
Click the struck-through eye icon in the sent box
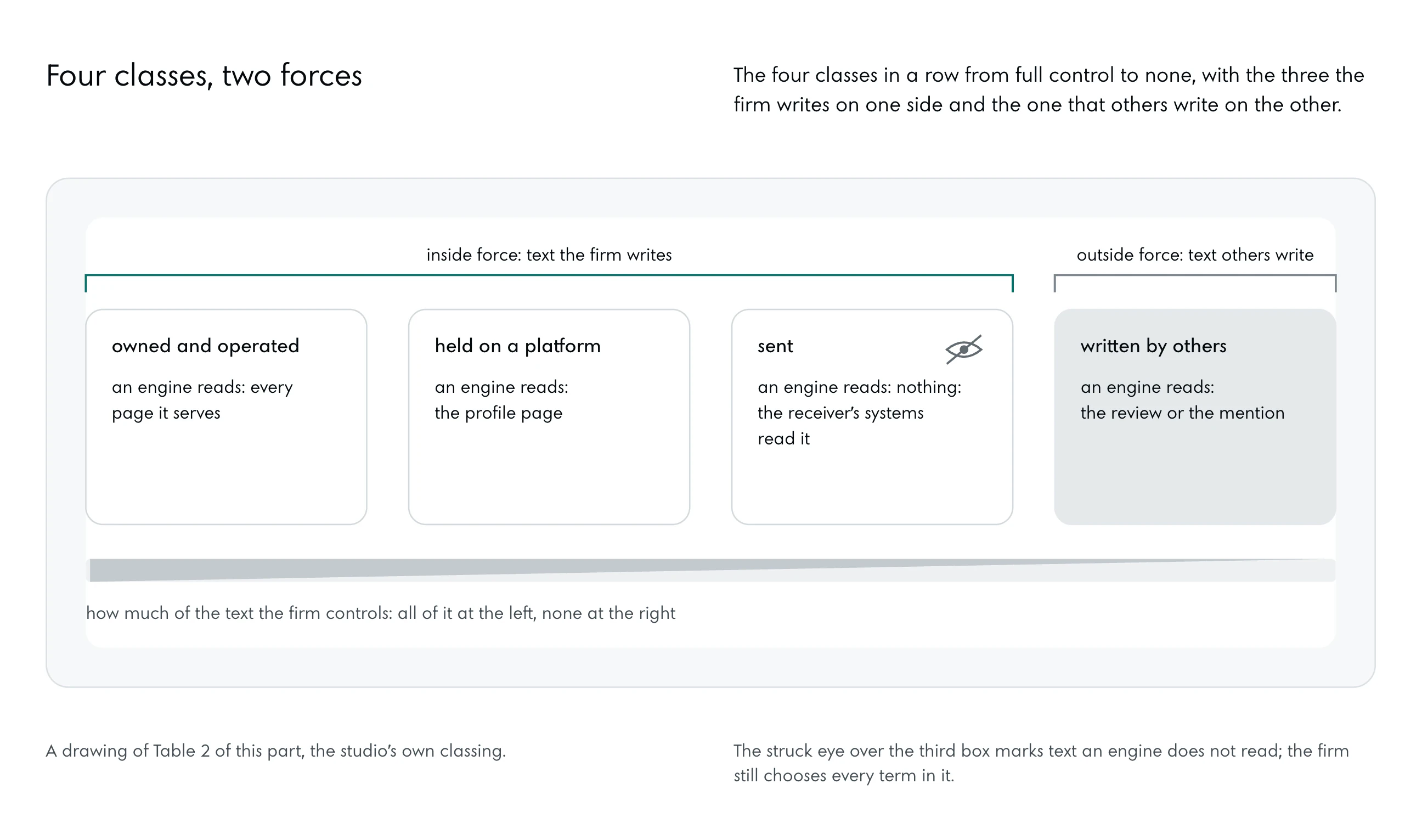coord(964,349)
